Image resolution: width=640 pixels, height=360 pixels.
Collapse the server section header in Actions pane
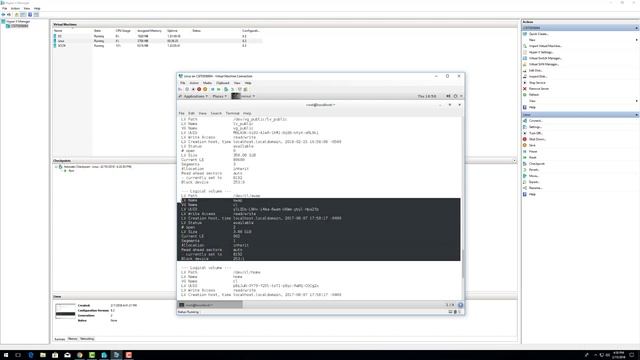click(x=636, y=28)
